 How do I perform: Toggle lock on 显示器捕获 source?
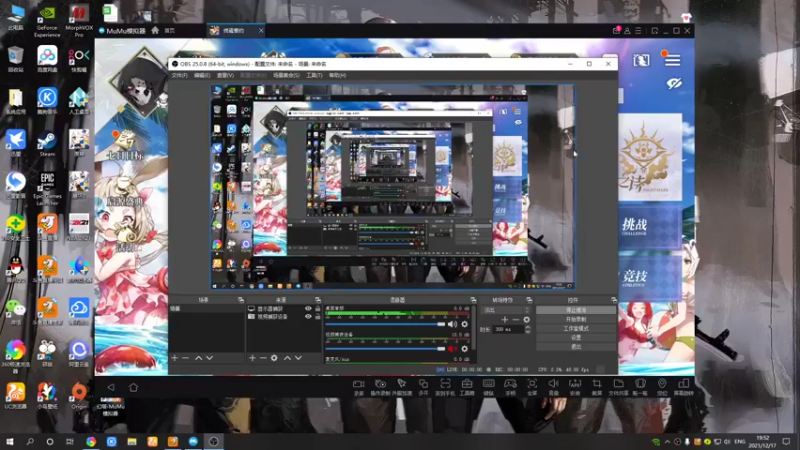317,309
